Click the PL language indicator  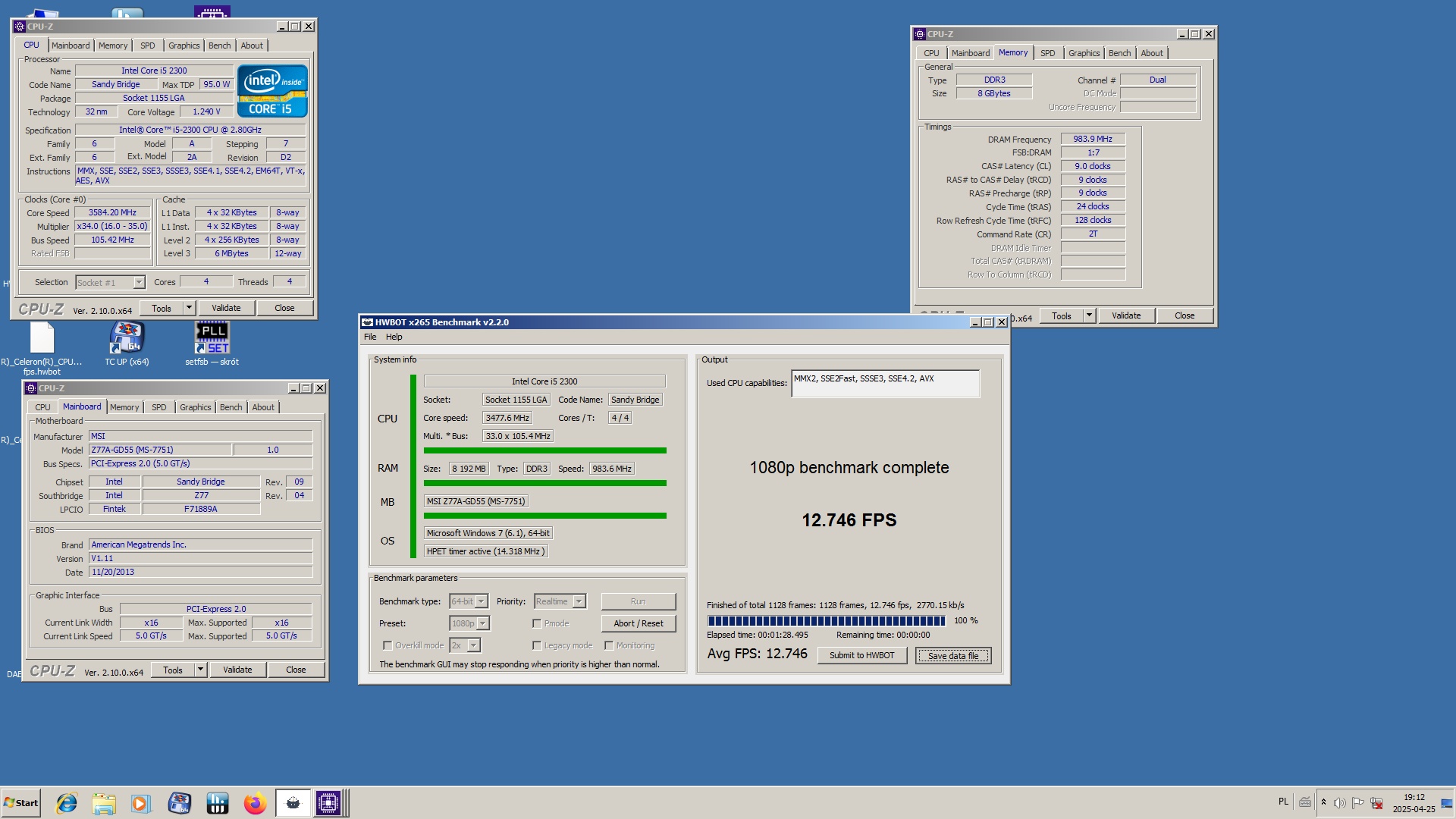coord(1283,802)
